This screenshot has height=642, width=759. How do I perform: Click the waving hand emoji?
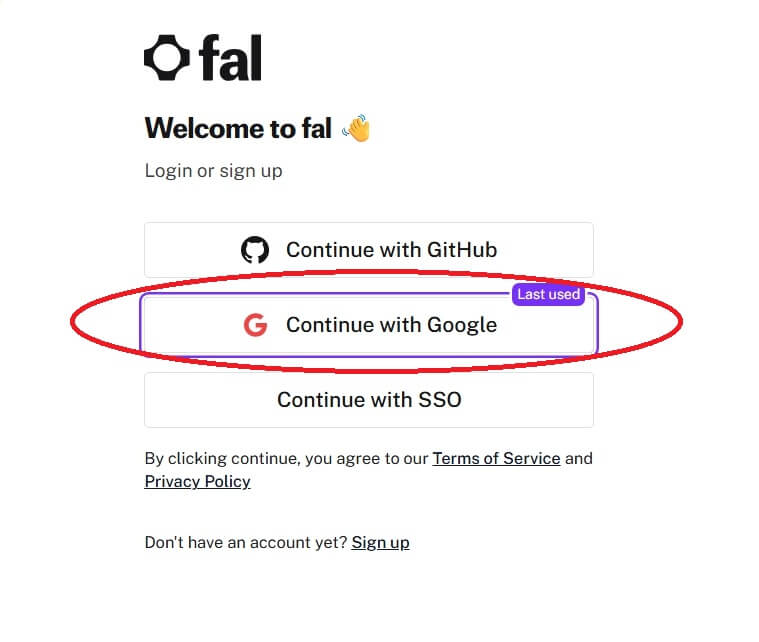click(356, 128)
